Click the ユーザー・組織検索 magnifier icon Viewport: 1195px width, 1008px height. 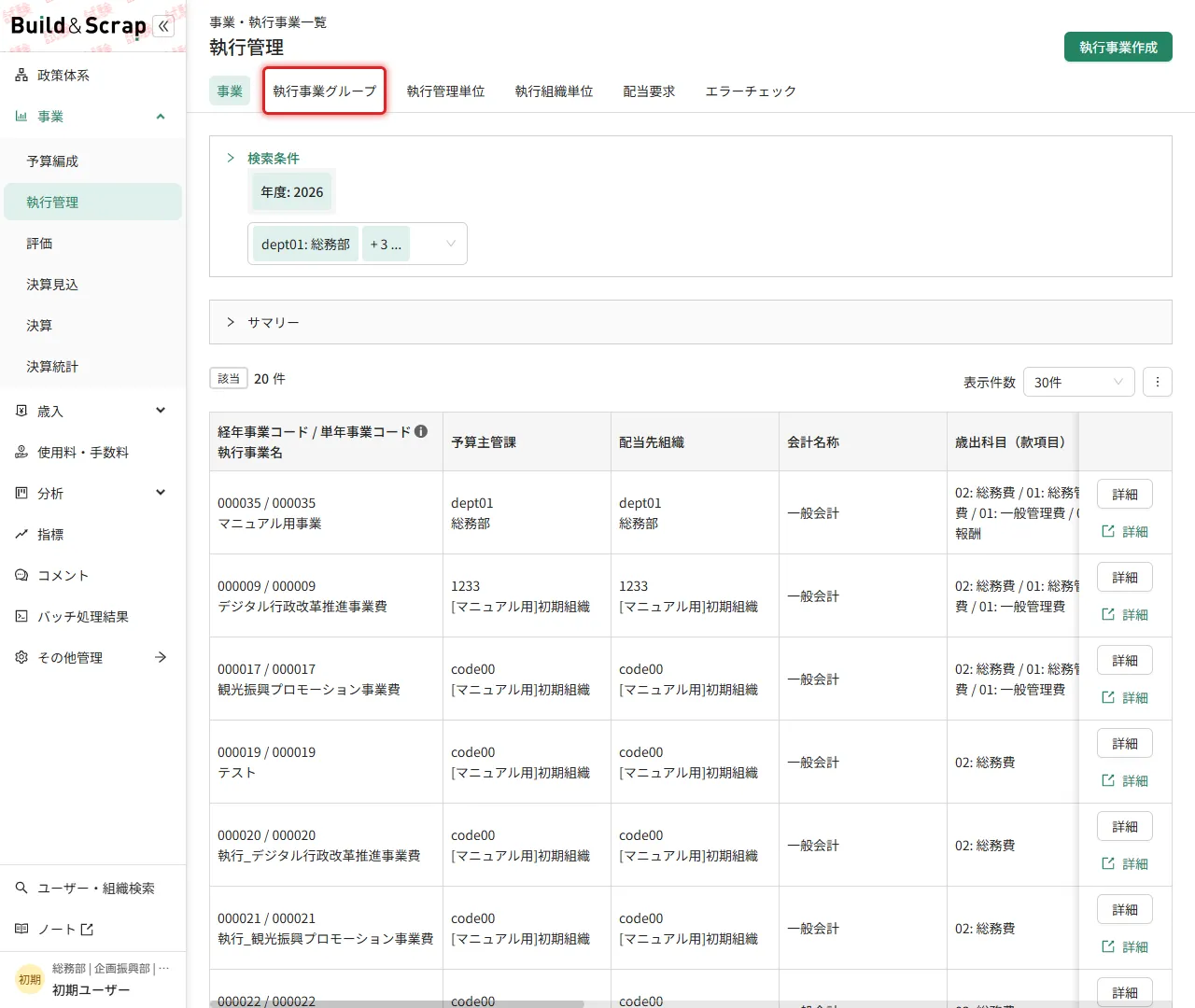point(21,888)
